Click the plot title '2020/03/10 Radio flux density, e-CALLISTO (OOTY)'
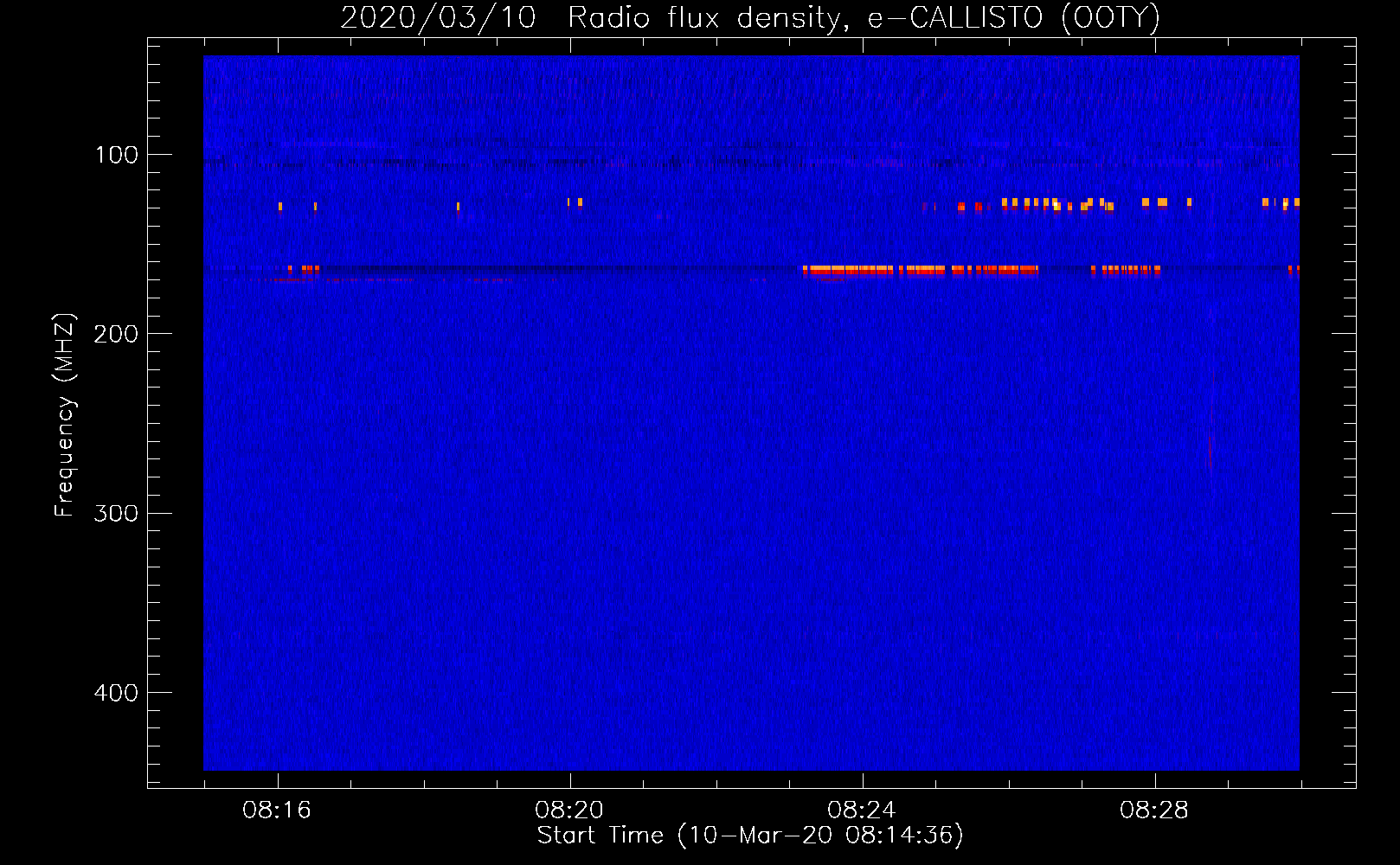 [750, 17]
